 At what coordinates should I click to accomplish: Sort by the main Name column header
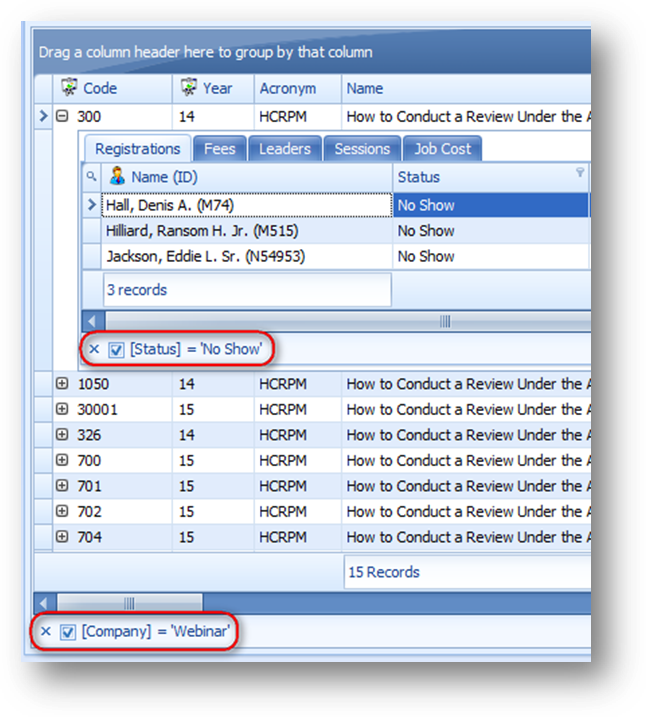coord(466,88)
